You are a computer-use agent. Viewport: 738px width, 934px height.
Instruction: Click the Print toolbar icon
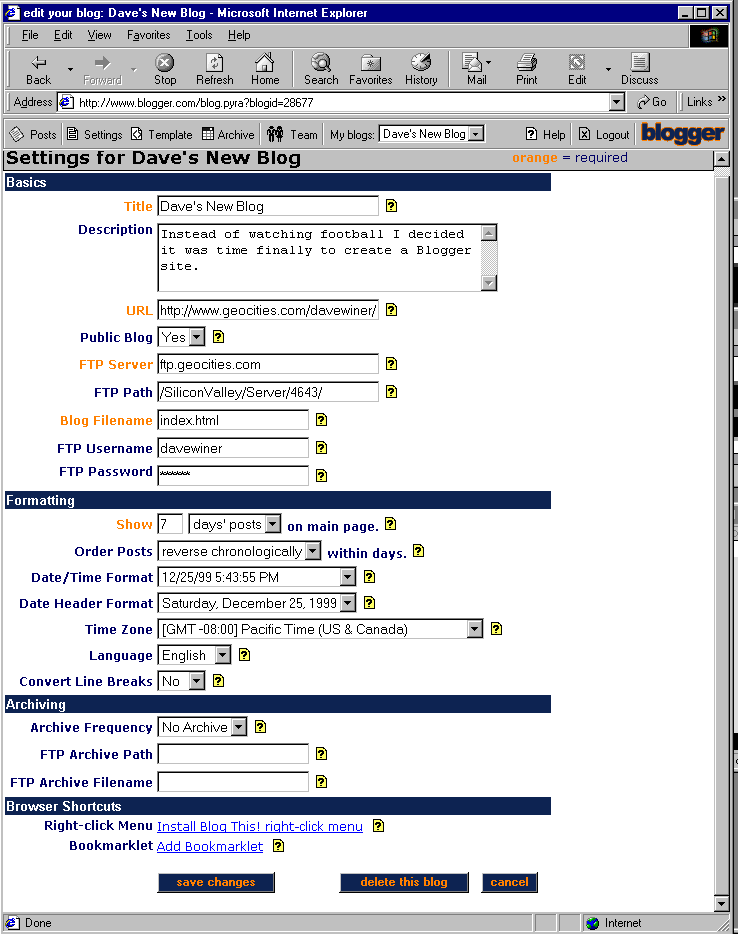[527, 69]
